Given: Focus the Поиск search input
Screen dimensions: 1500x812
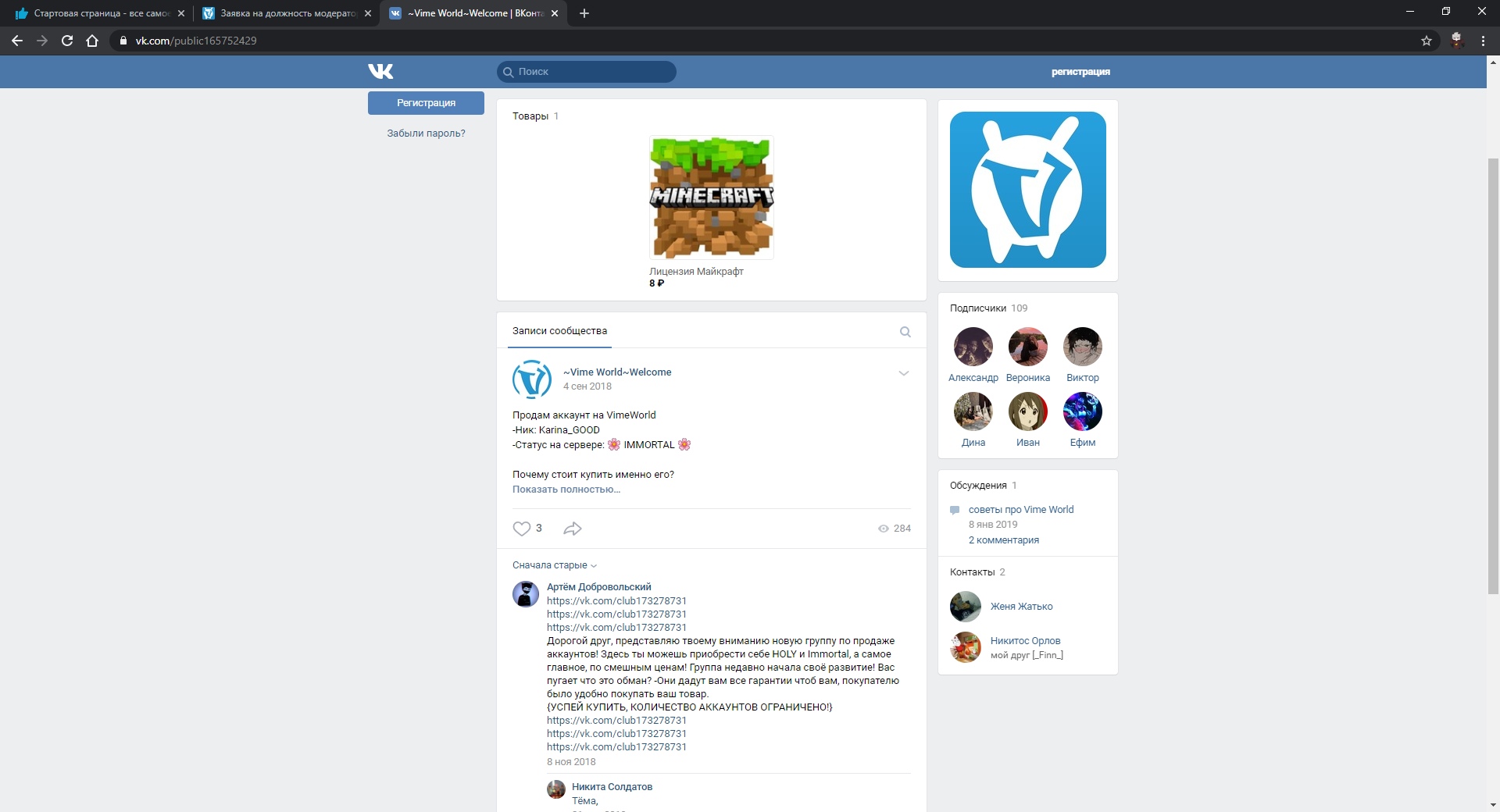Looking at the screenshot, I should click(587, 72).
